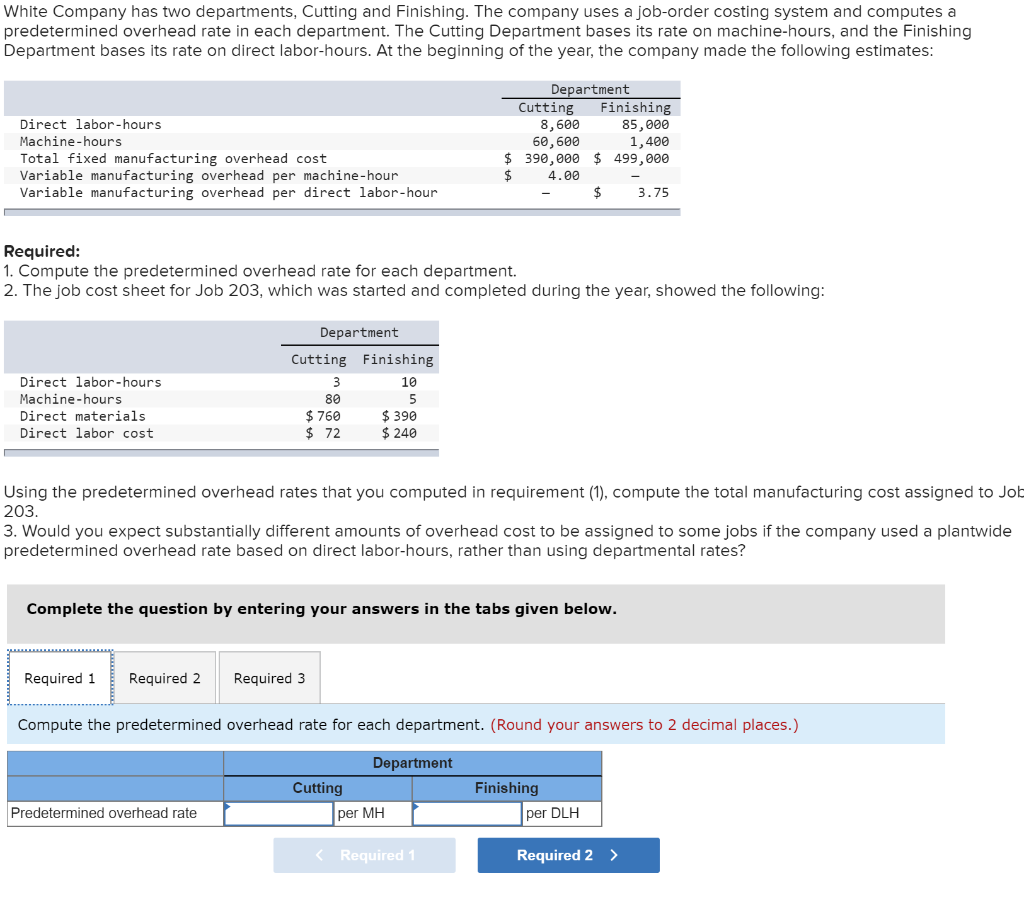Click the 'Required:' bold heading
Screen dimensions: 1024x900
click(42, 251)
